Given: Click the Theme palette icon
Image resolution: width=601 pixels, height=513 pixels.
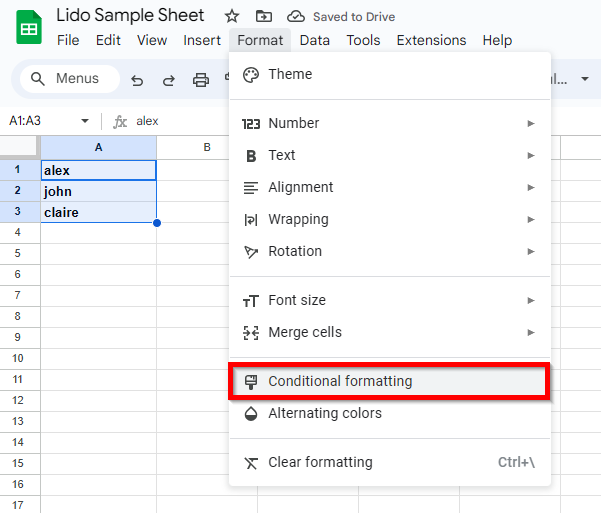Looking at the screenshot, I should point(251,75).
